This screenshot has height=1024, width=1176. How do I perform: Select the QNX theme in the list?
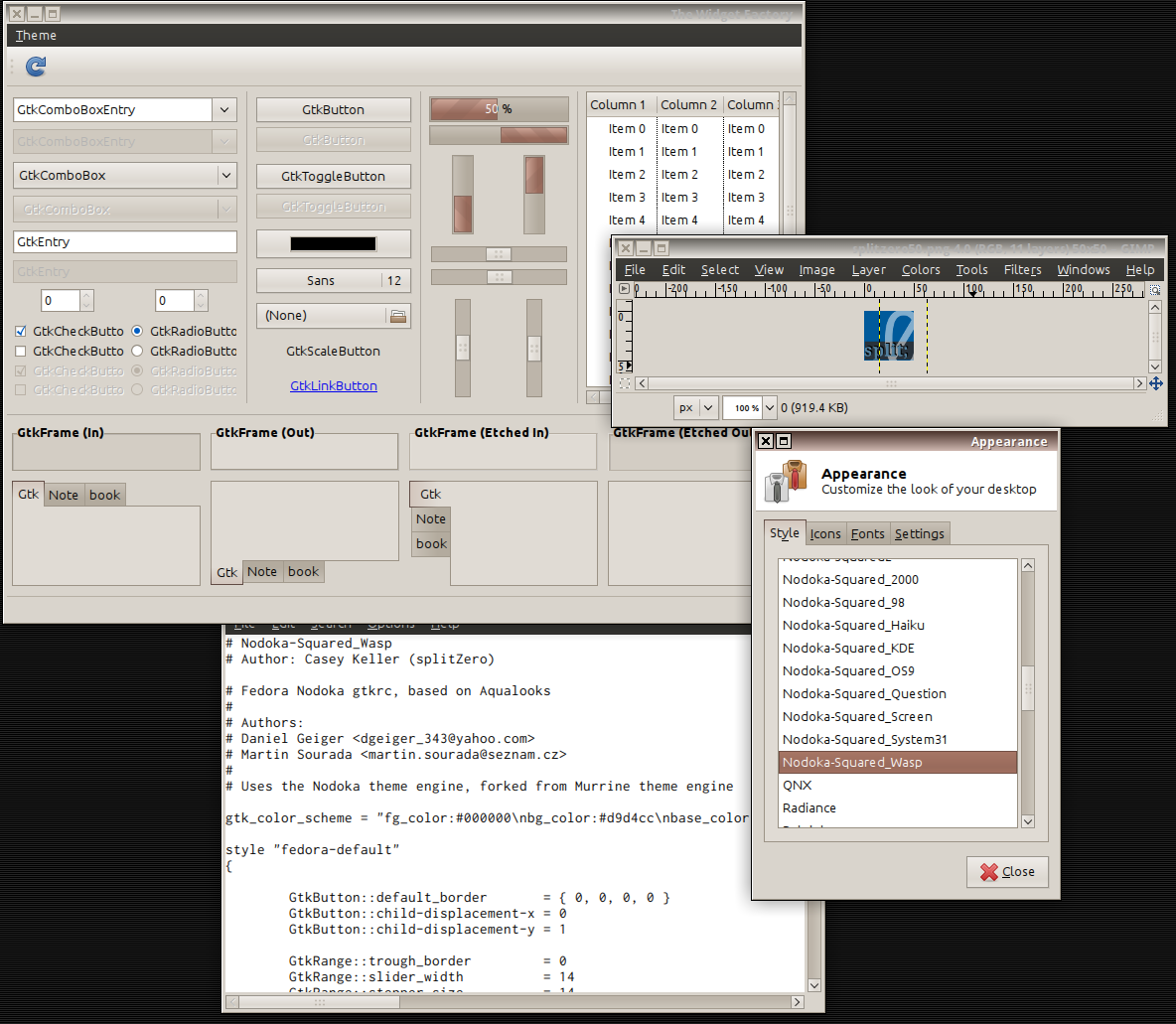click(897, 786)
